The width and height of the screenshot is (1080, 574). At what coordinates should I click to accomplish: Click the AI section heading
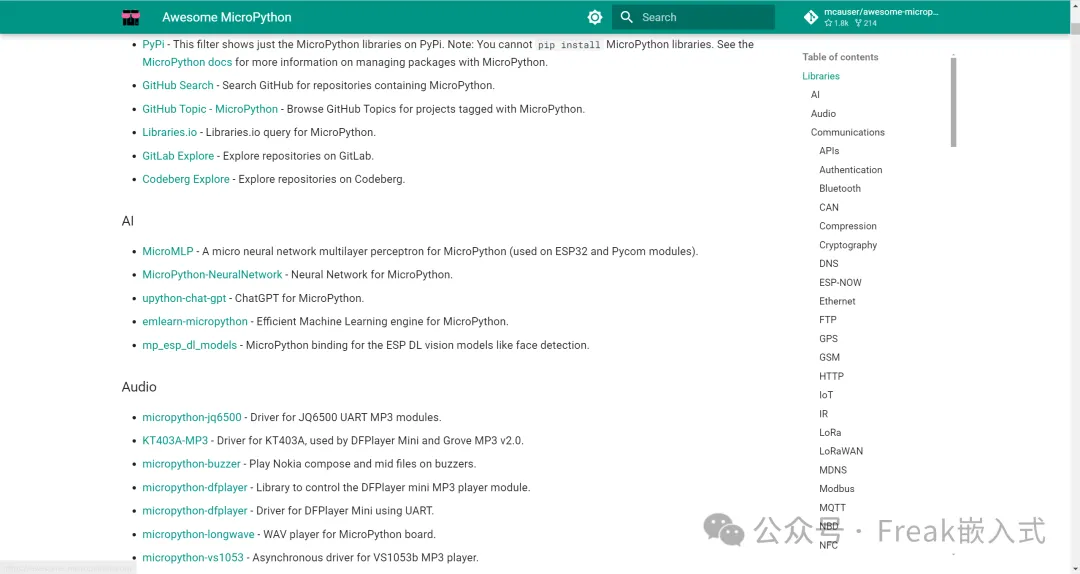127,221
